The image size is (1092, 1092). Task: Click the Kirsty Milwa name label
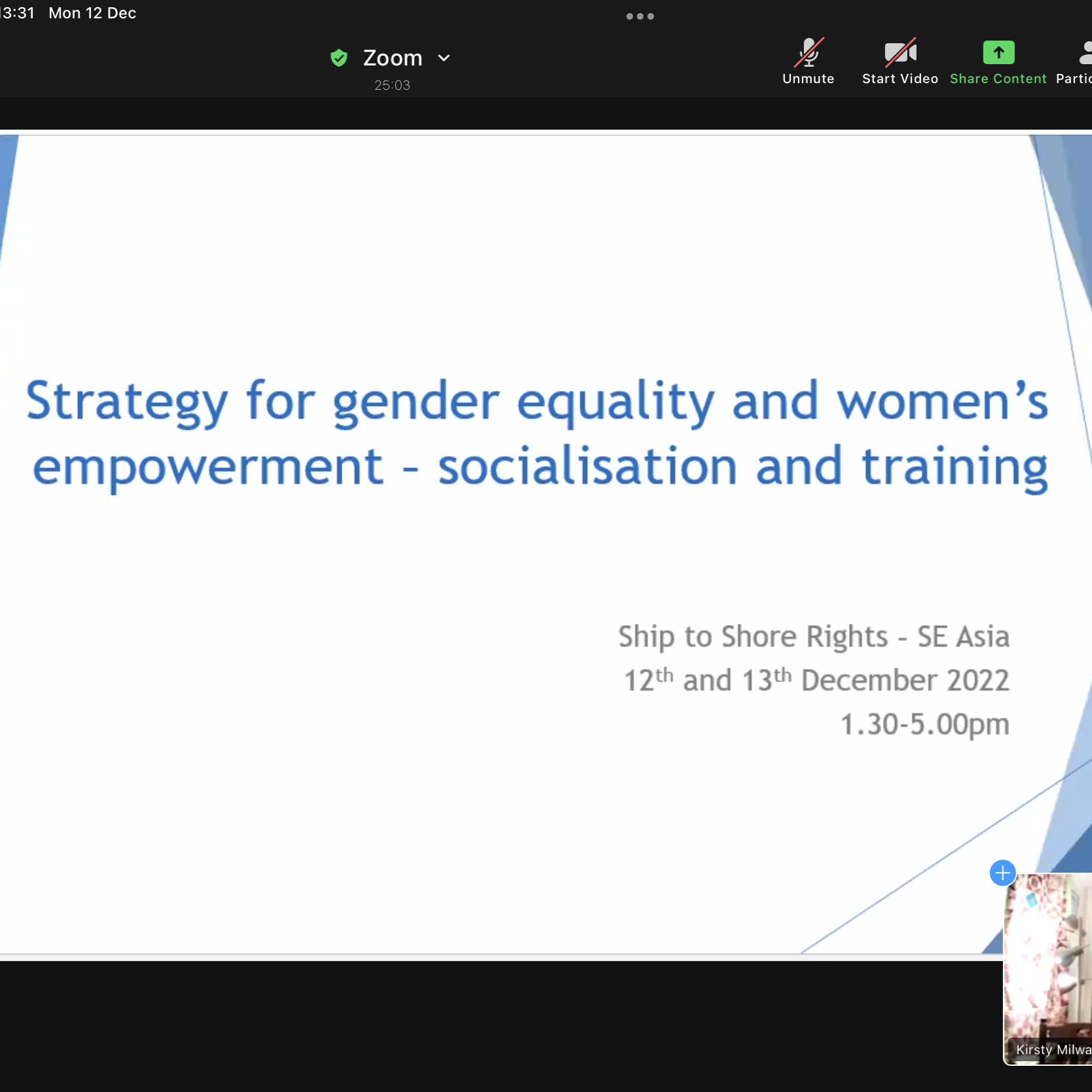[1053, 1049]
